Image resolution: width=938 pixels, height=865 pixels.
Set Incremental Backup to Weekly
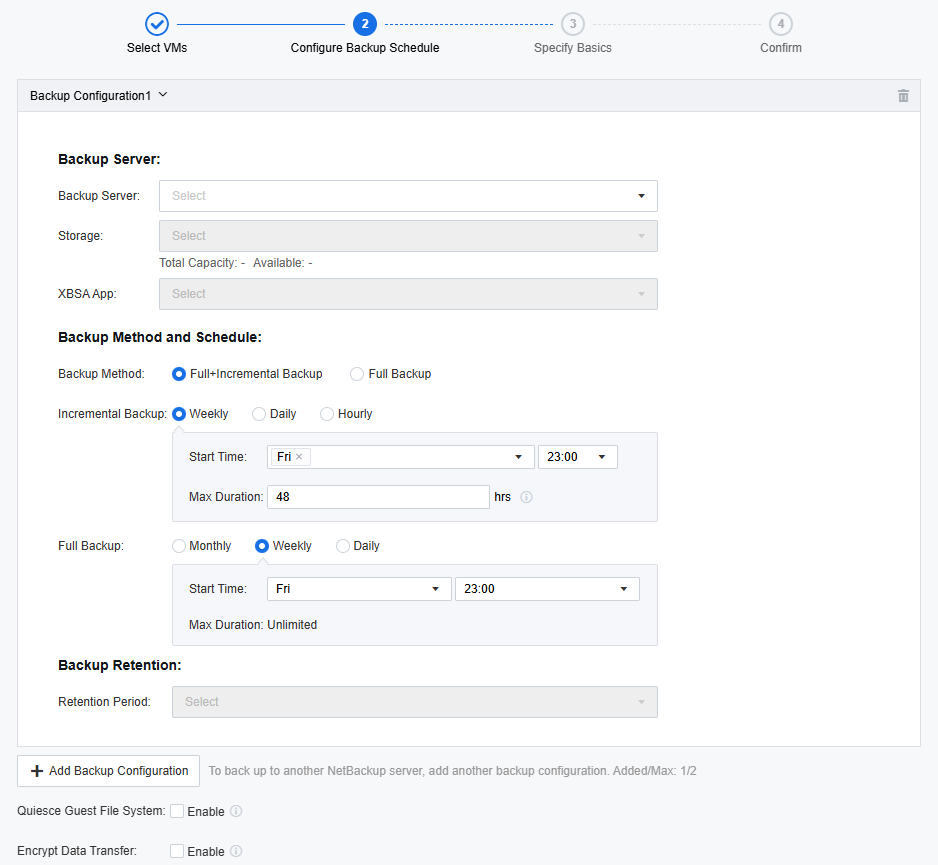click(178, 414)
